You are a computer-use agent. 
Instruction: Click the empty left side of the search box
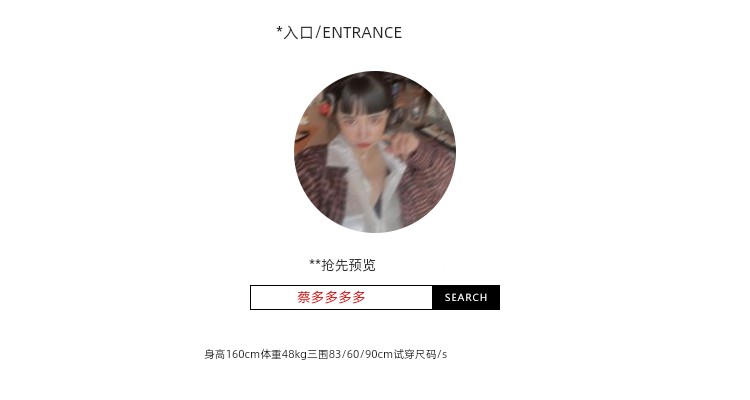273,298
